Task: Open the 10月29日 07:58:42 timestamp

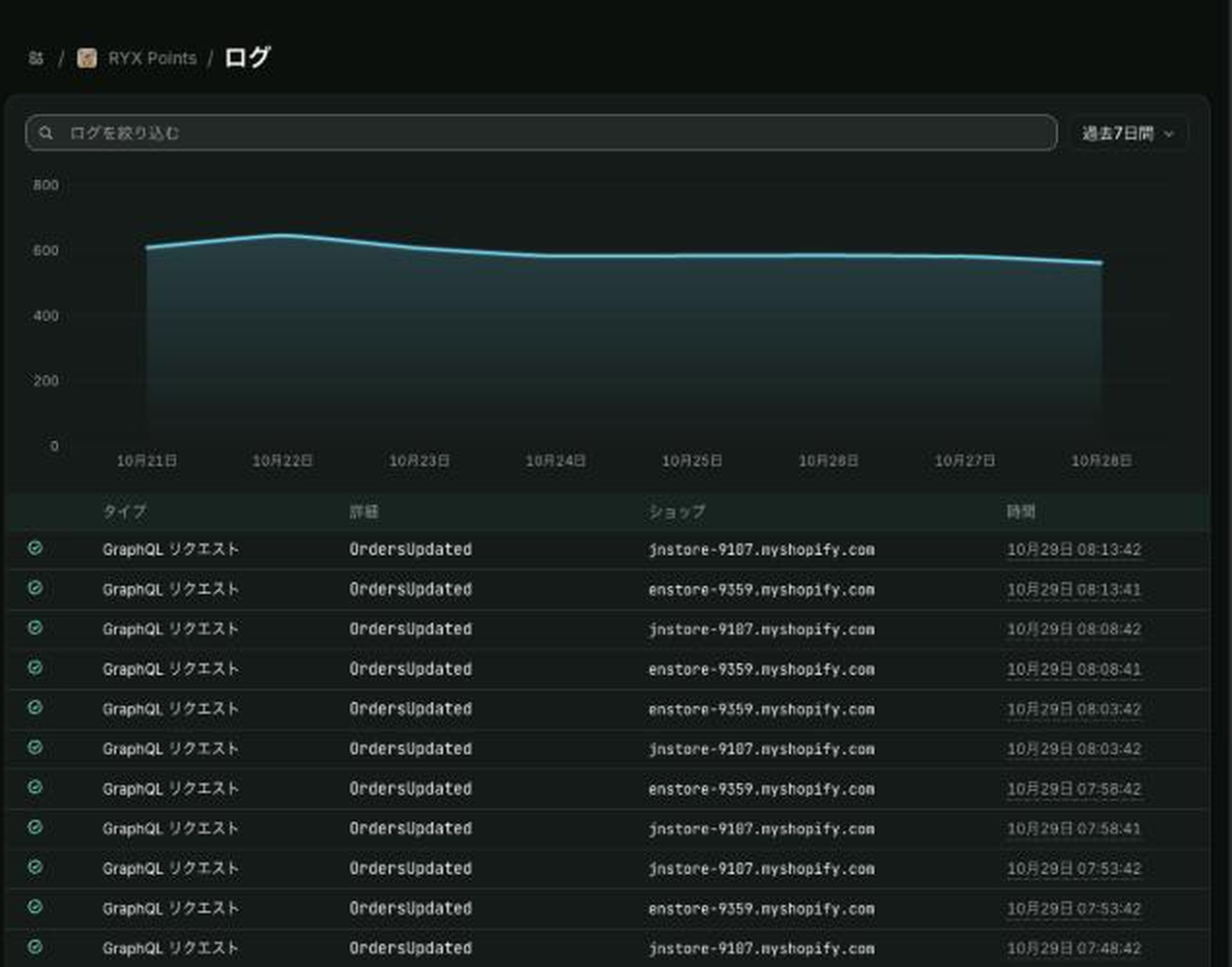Action: coord(1073,789)
